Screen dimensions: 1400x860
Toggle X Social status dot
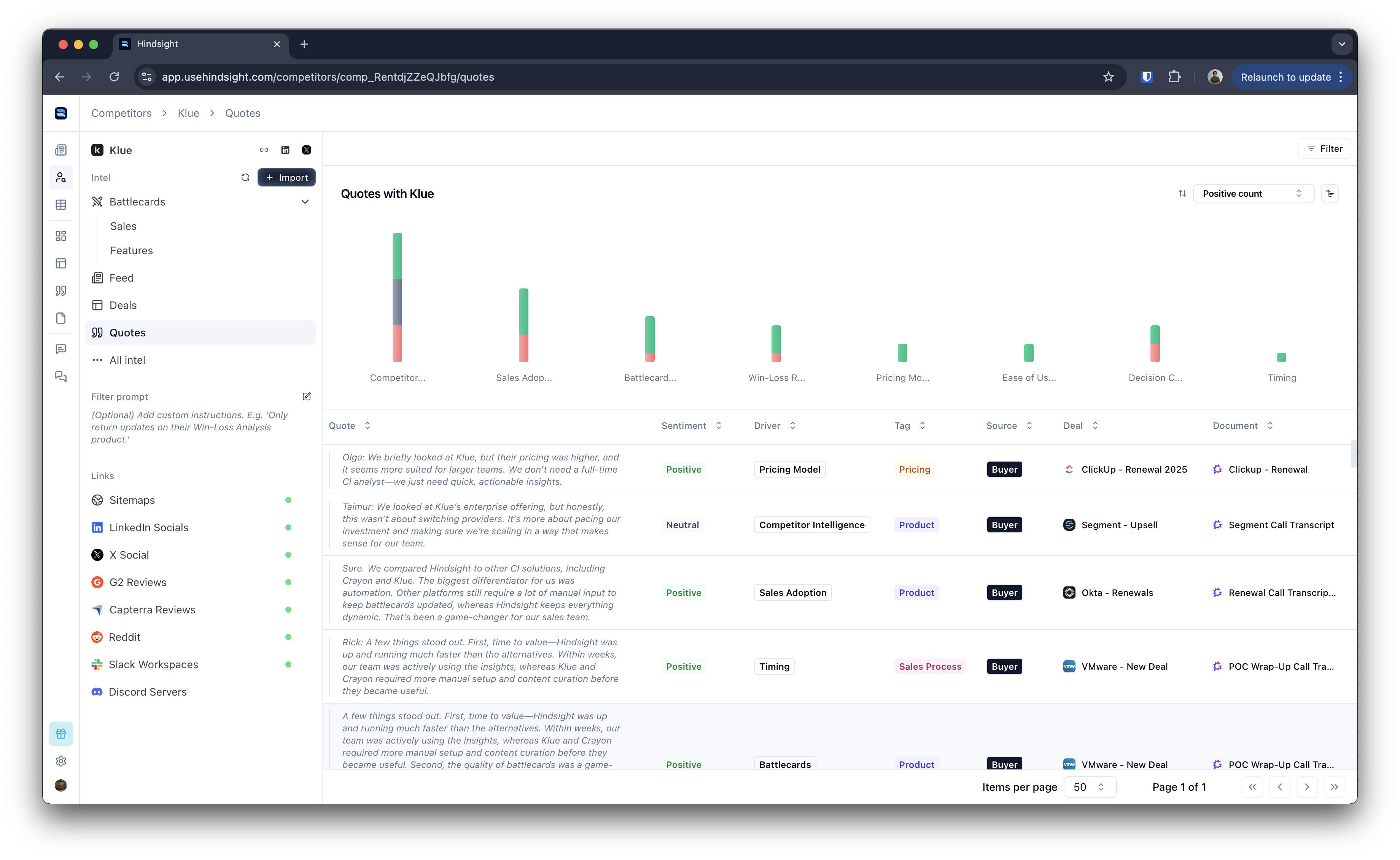[x=288, y=554]
